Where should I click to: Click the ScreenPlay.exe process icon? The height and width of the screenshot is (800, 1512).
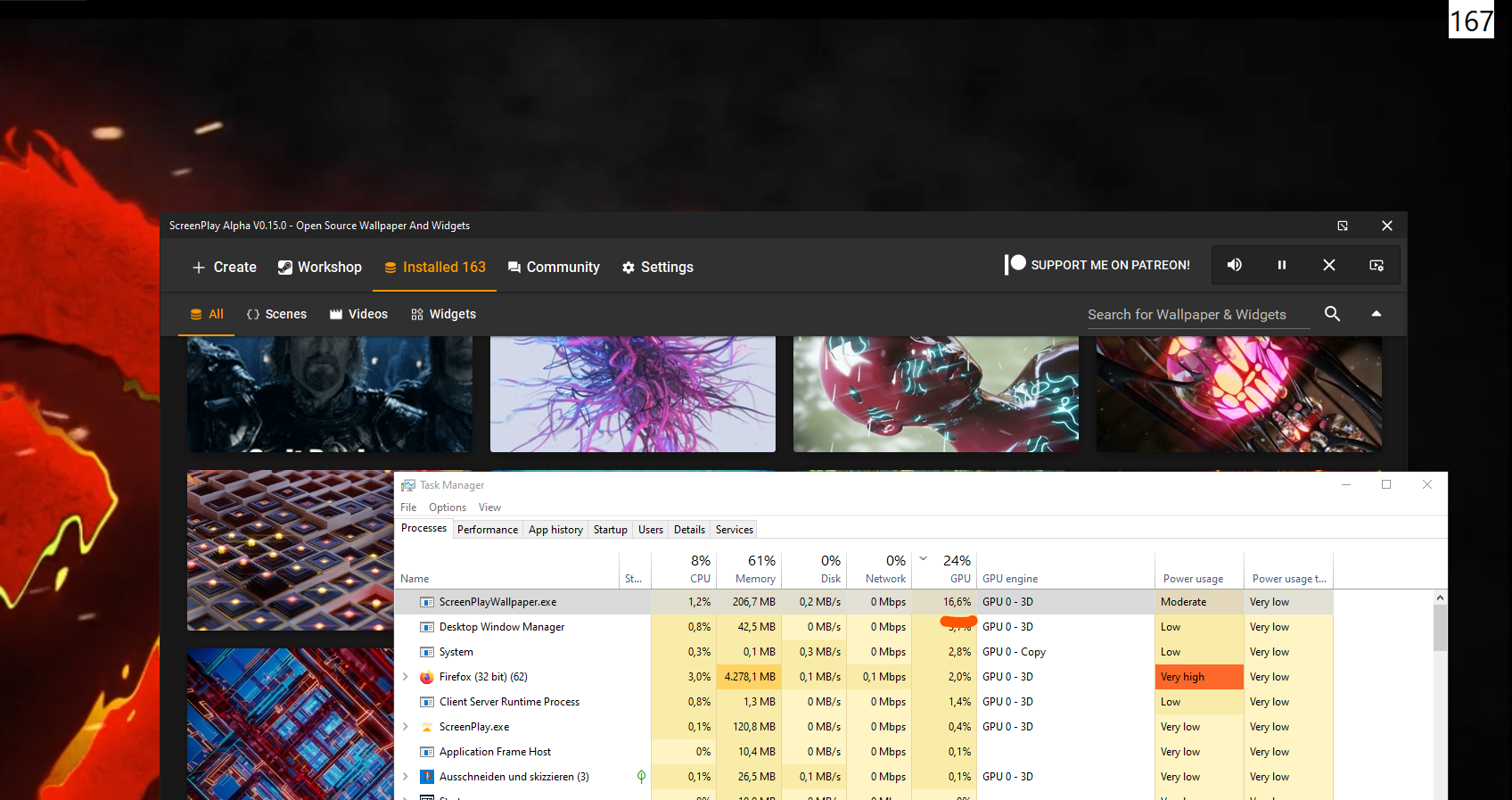click(427, 727)
